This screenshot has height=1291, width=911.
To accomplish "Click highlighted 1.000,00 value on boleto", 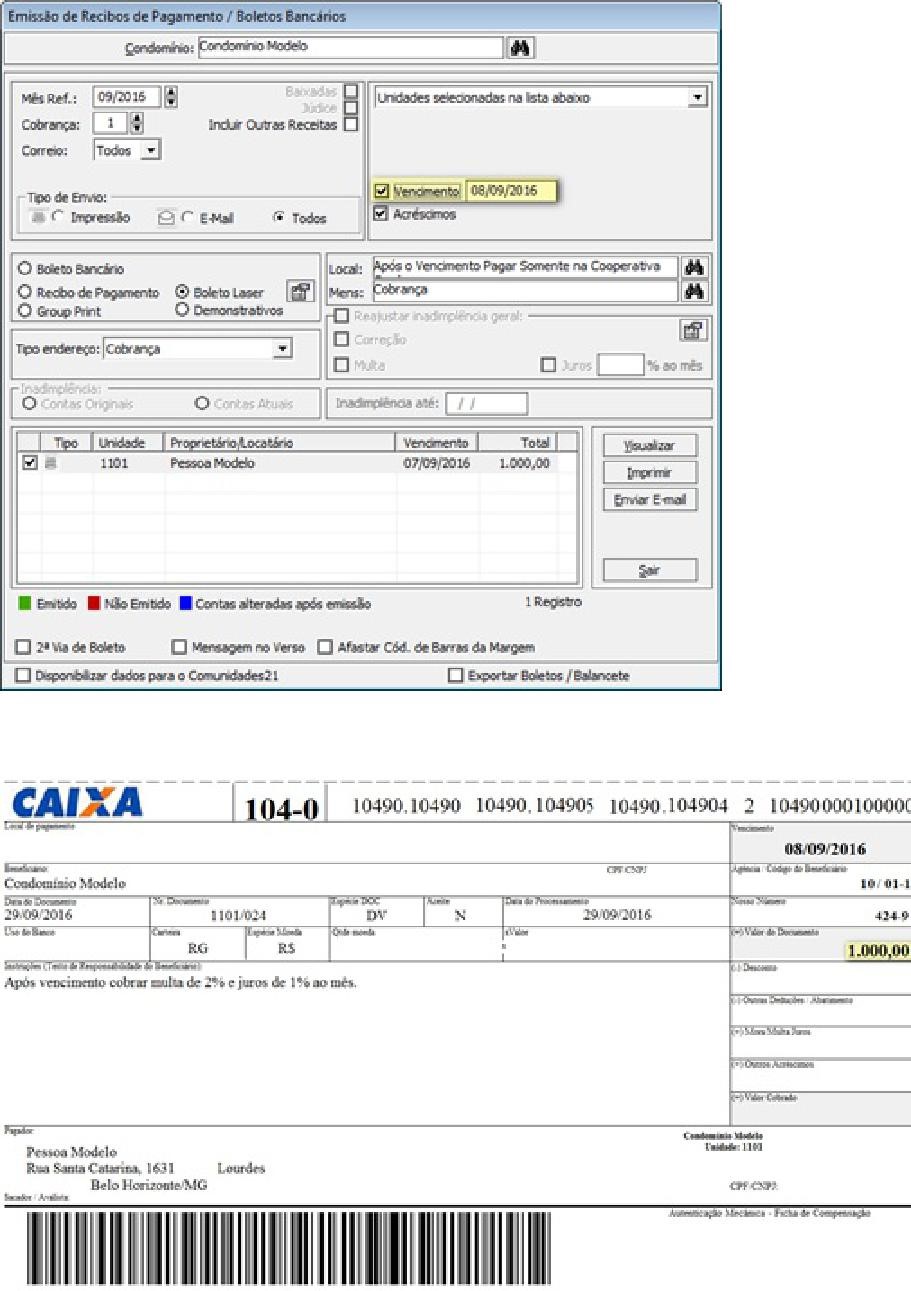I will coord(878,951).
